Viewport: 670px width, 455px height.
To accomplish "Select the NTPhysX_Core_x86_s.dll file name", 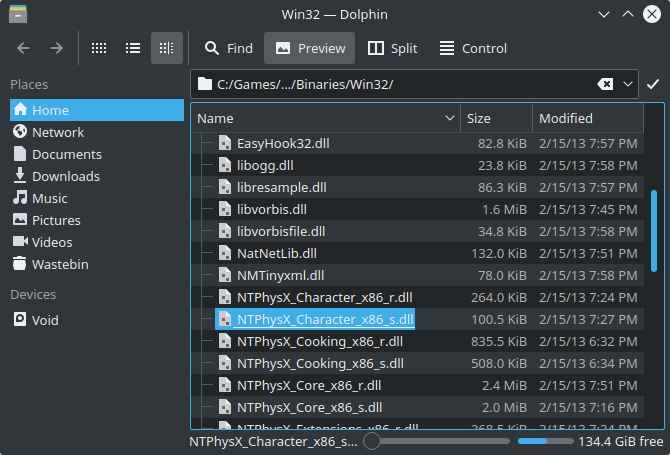I will [309, 408].
